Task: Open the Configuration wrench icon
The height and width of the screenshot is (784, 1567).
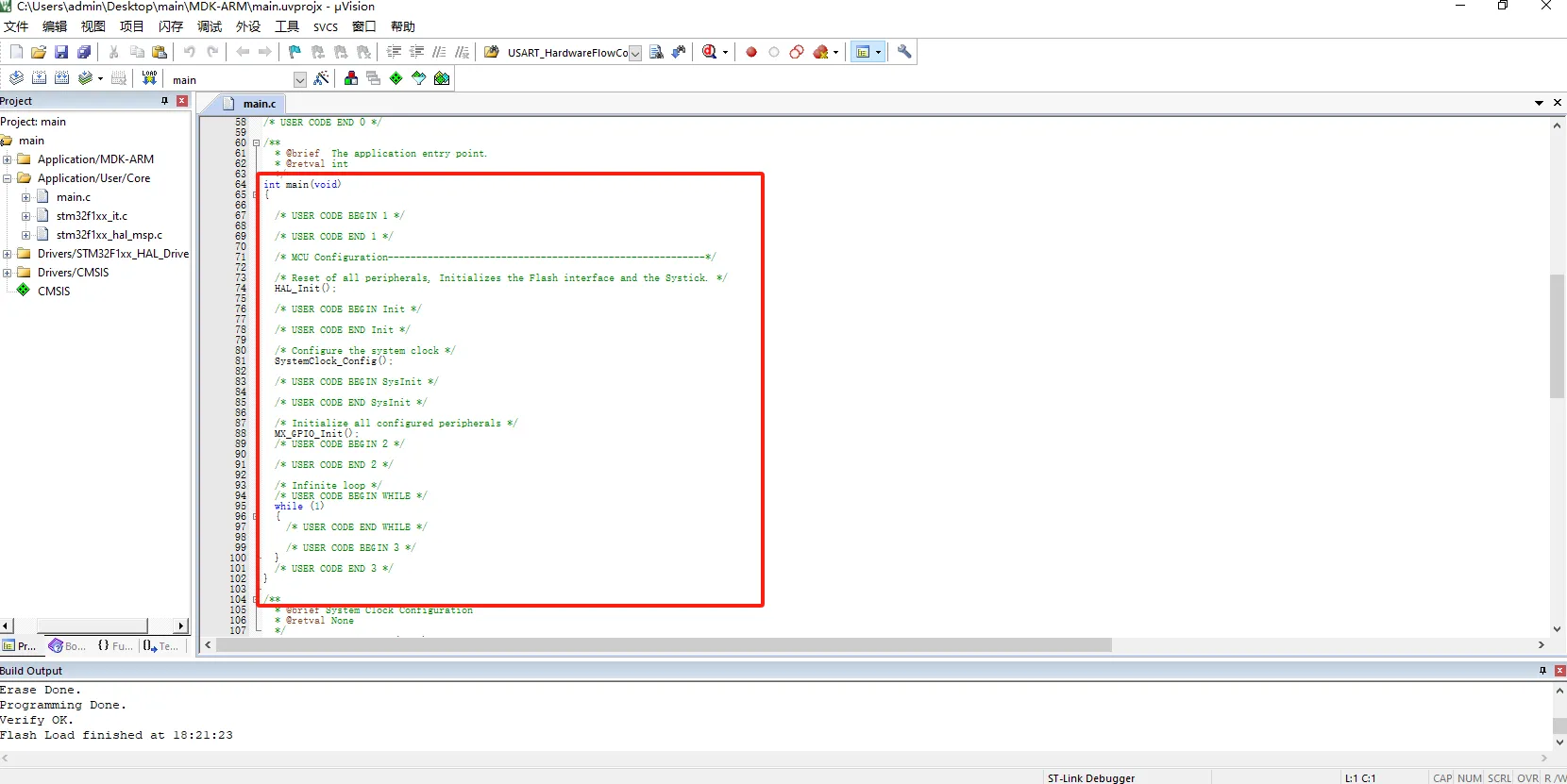Action: click(x=904, y=52)
